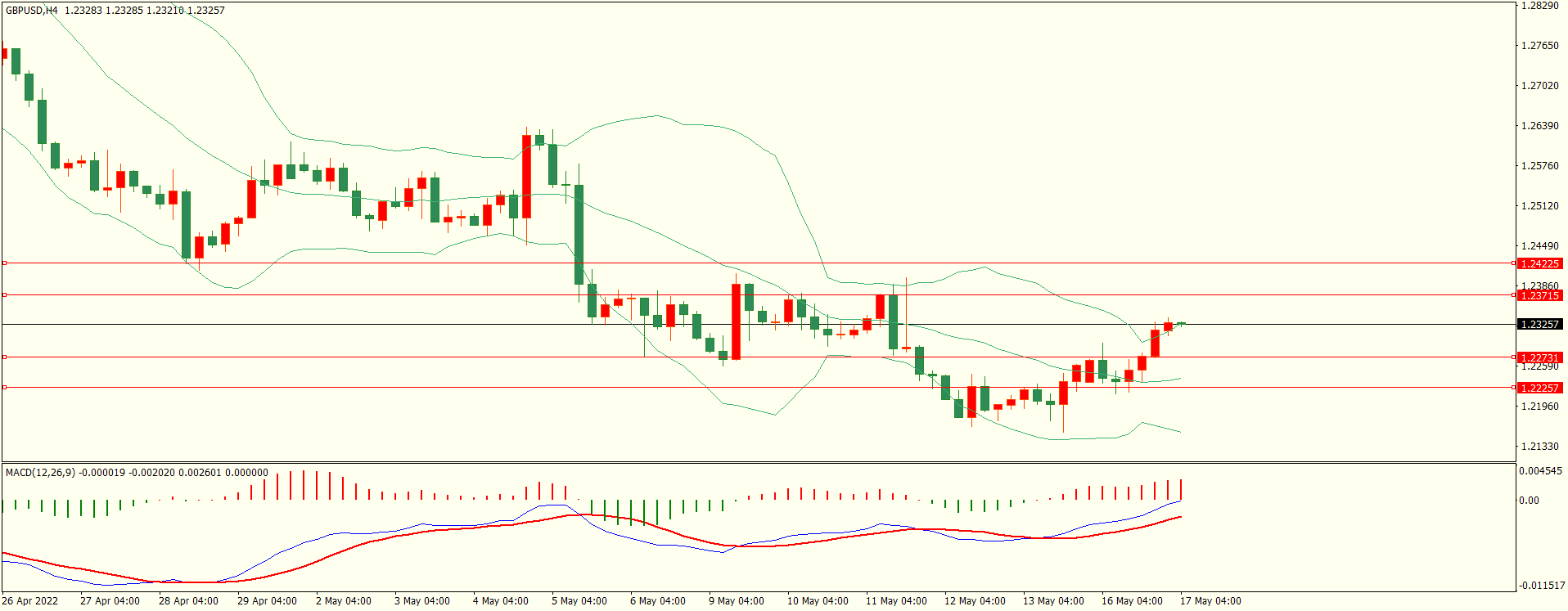Click the 1.22731 red line price label

click(x=1539, y=357)
